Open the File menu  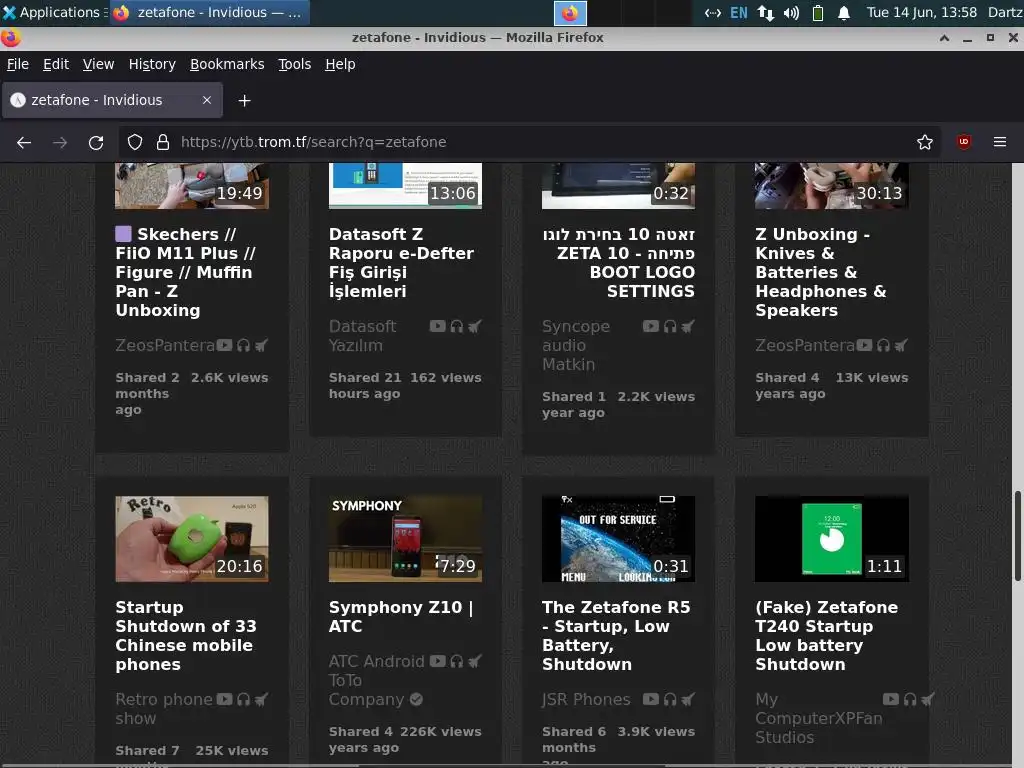point(18,64)
